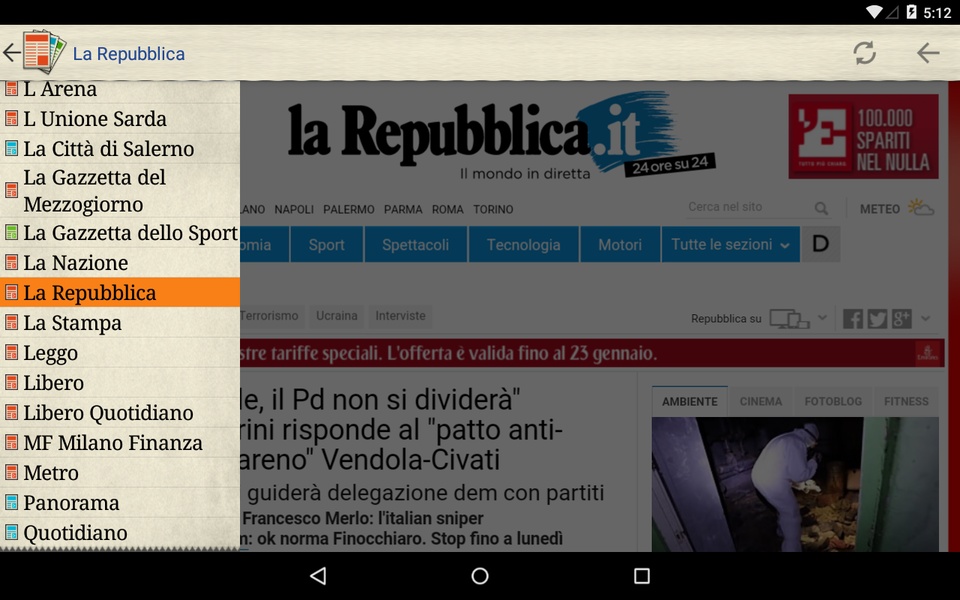This screenshot has width=960, height=600.
Task: Open the Pd non si dividerà headline
Action: click(x=401, y=430)
